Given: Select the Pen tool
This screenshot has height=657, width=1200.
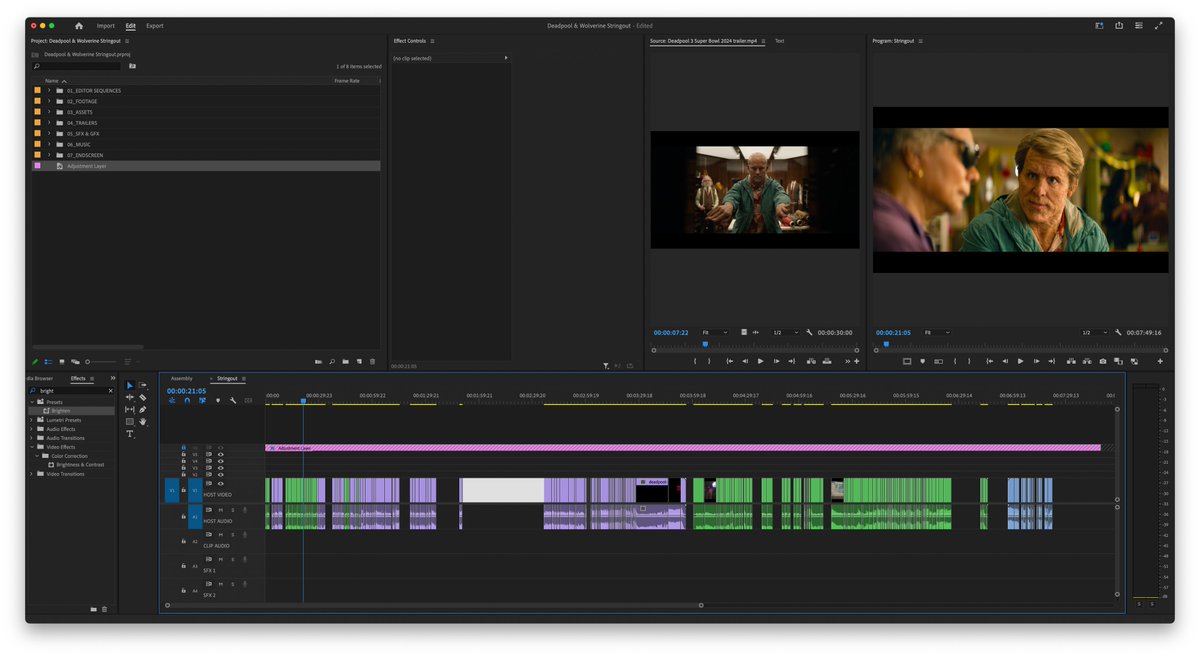Looking at the screenshot, I should coord(143,409).
